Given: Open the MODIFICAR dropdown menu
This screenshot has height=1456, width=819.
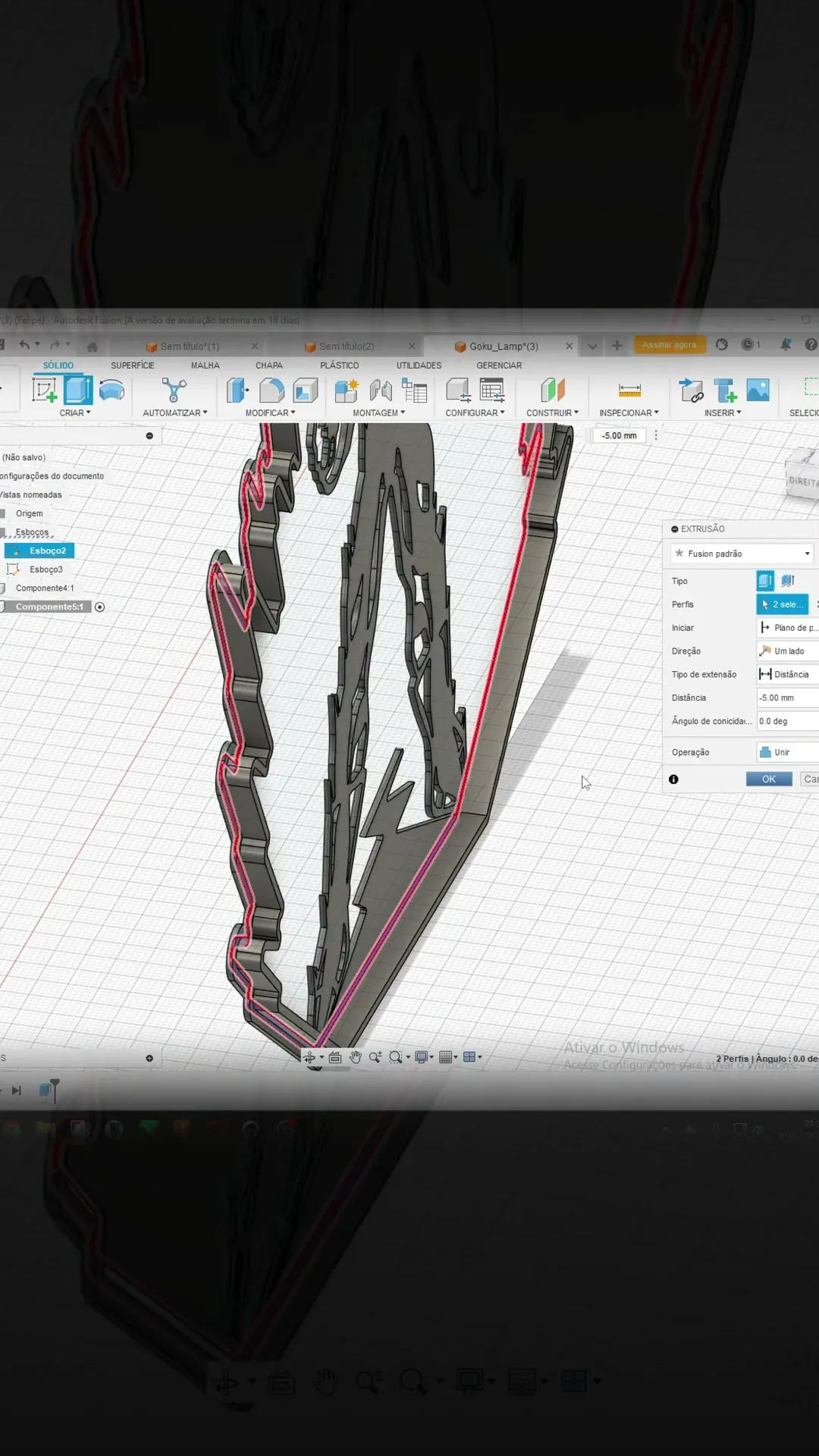Looking at the screenshot, I should click(270, 413).
